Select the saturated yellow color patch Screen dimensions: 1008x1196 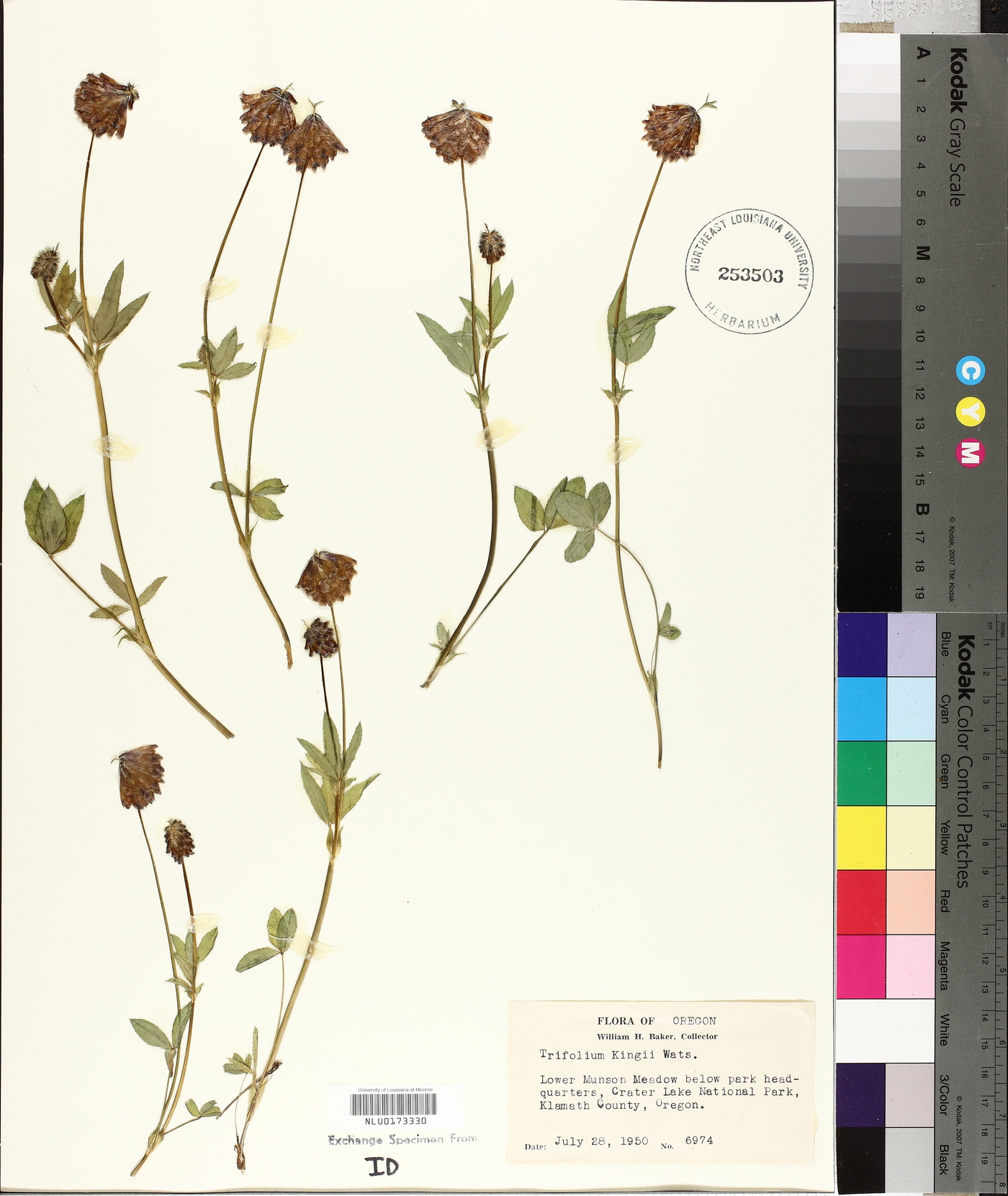[861, 837]
